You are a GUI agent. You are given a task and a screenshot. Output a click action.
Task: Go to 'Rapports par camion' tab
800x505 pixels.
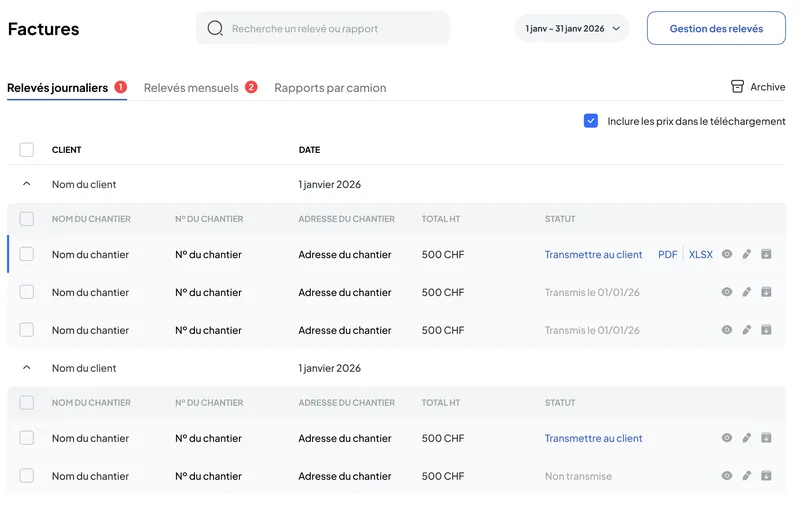pyautogui.click(x=330, y=88)
